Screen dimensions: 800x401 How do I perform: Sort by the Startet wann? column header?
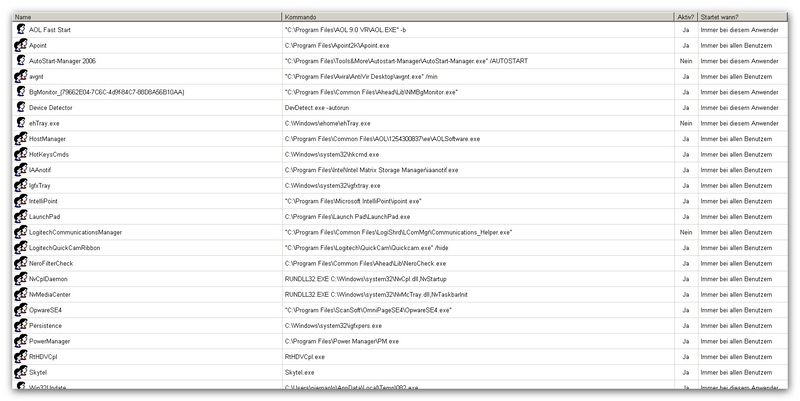(x=748, y=16)
